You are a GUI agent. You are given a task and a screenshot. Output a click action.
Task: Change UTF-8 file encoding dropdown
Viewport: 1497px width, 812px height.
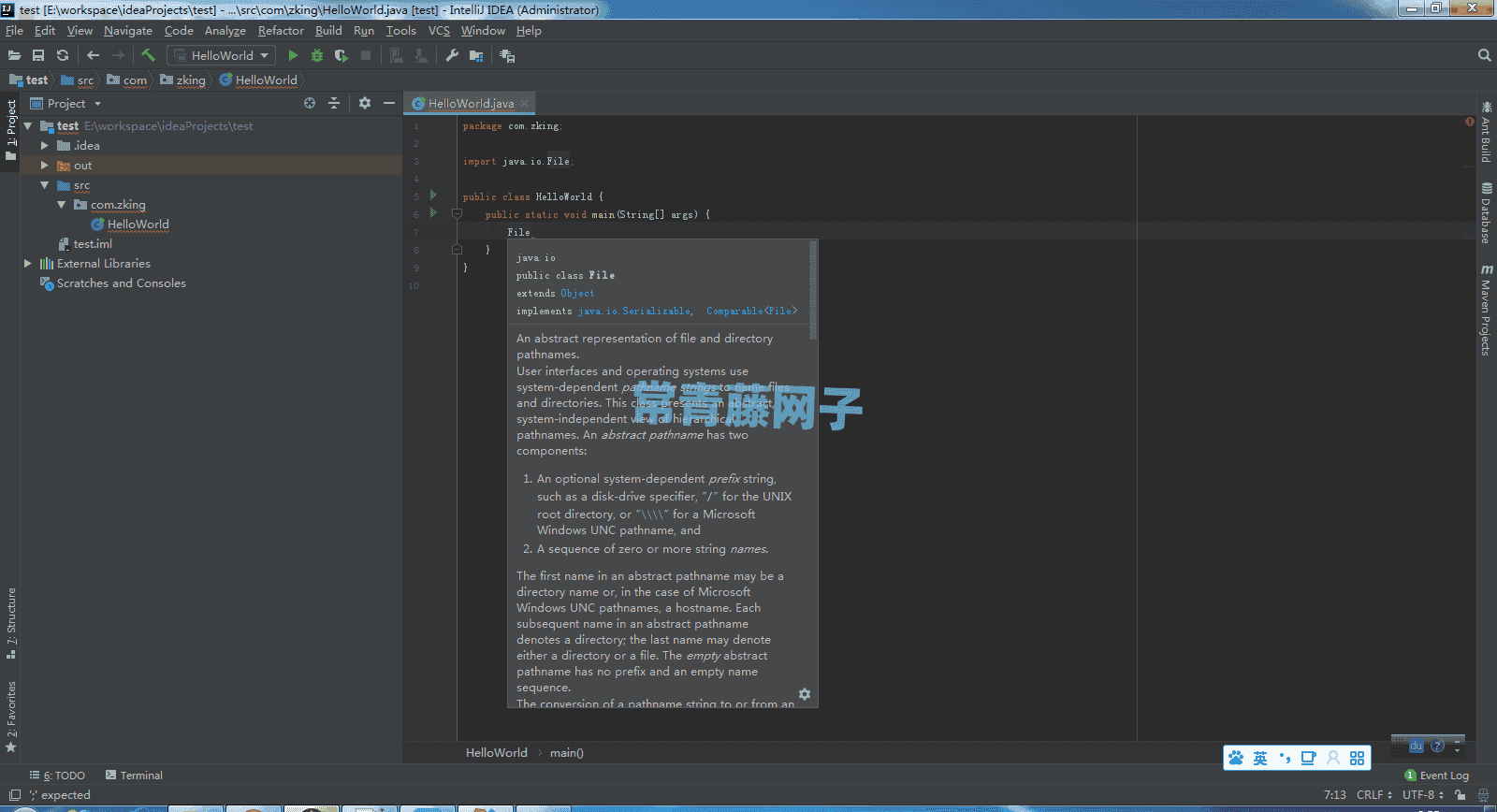pos(1422,795)
